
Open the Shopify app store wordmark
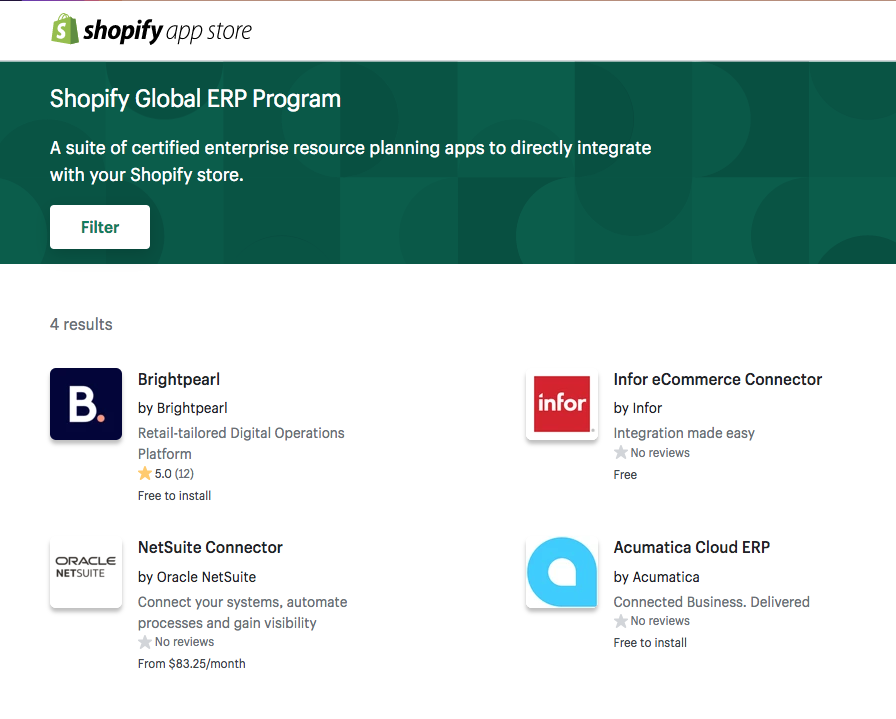click(167, 31)
